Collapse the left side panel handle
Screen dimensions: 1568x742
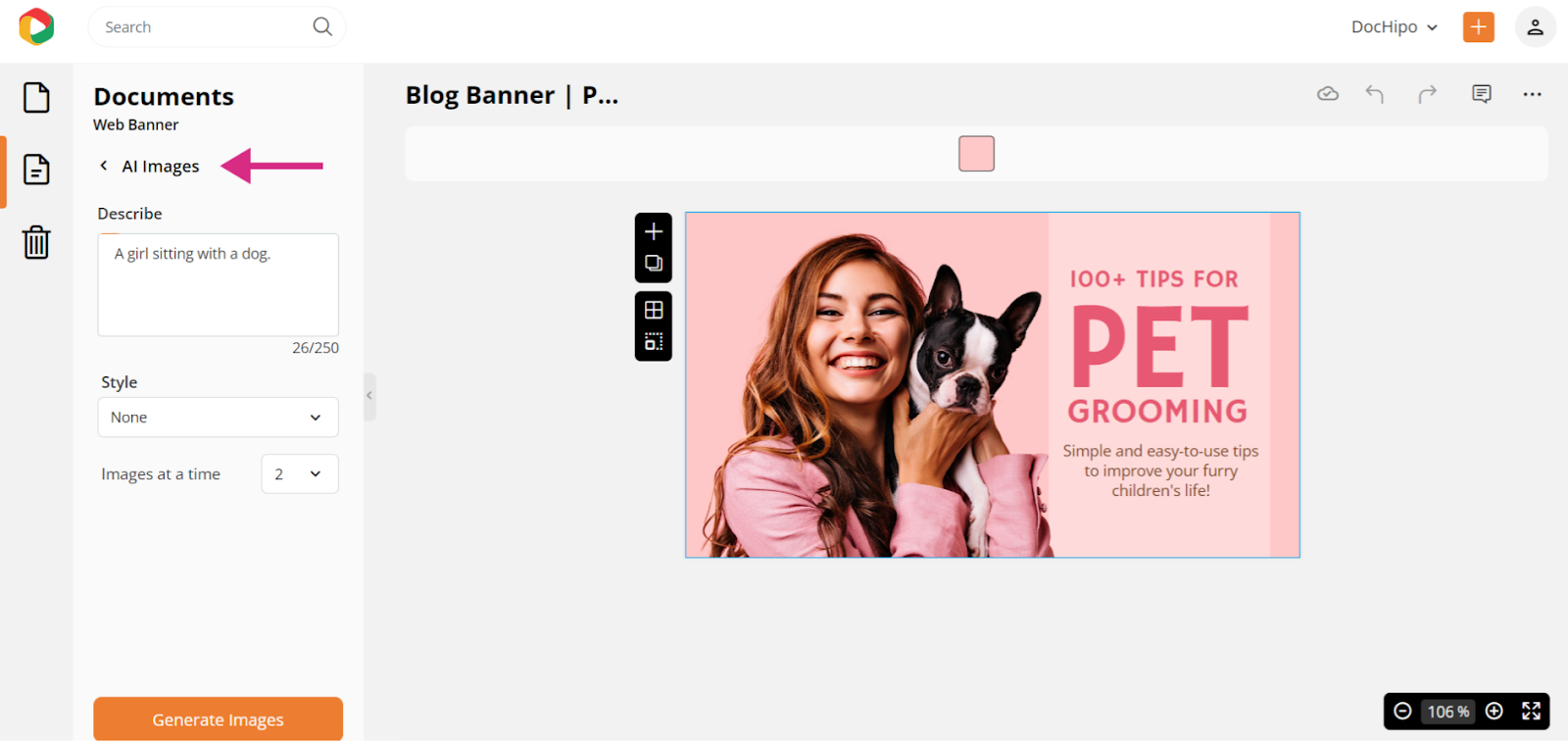point(369,396)
